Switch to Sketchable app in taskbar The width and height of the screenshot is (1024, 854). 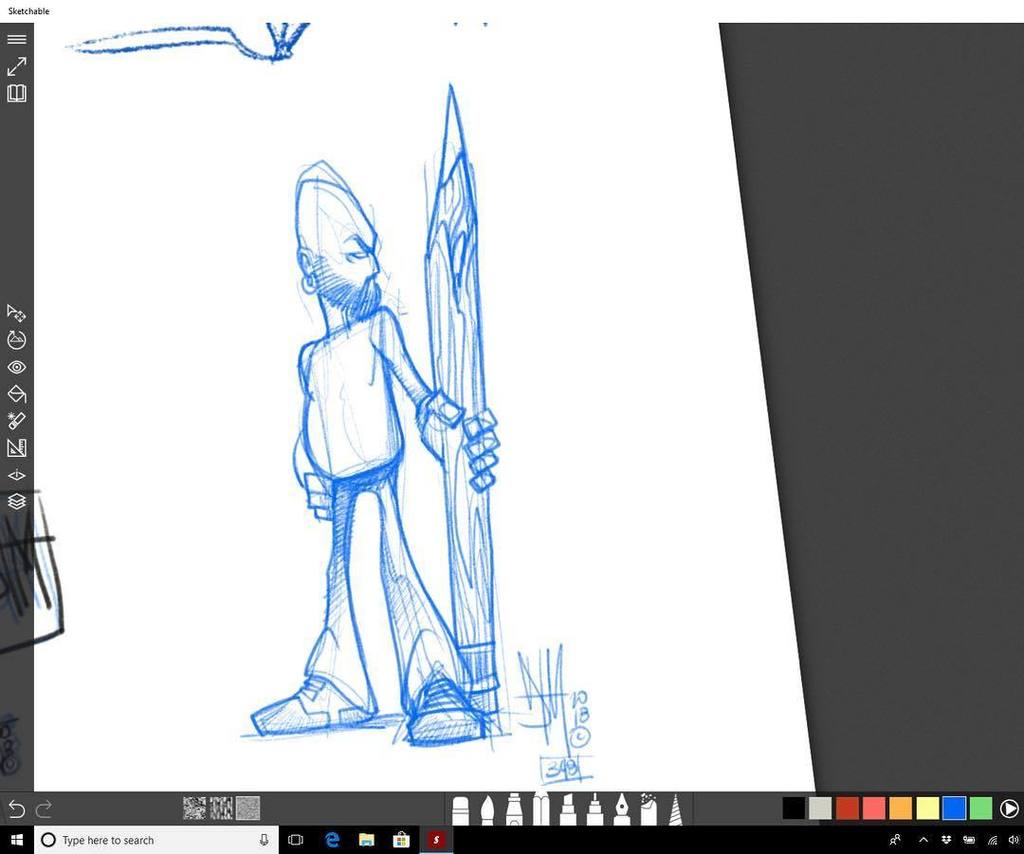pos(436,840)
